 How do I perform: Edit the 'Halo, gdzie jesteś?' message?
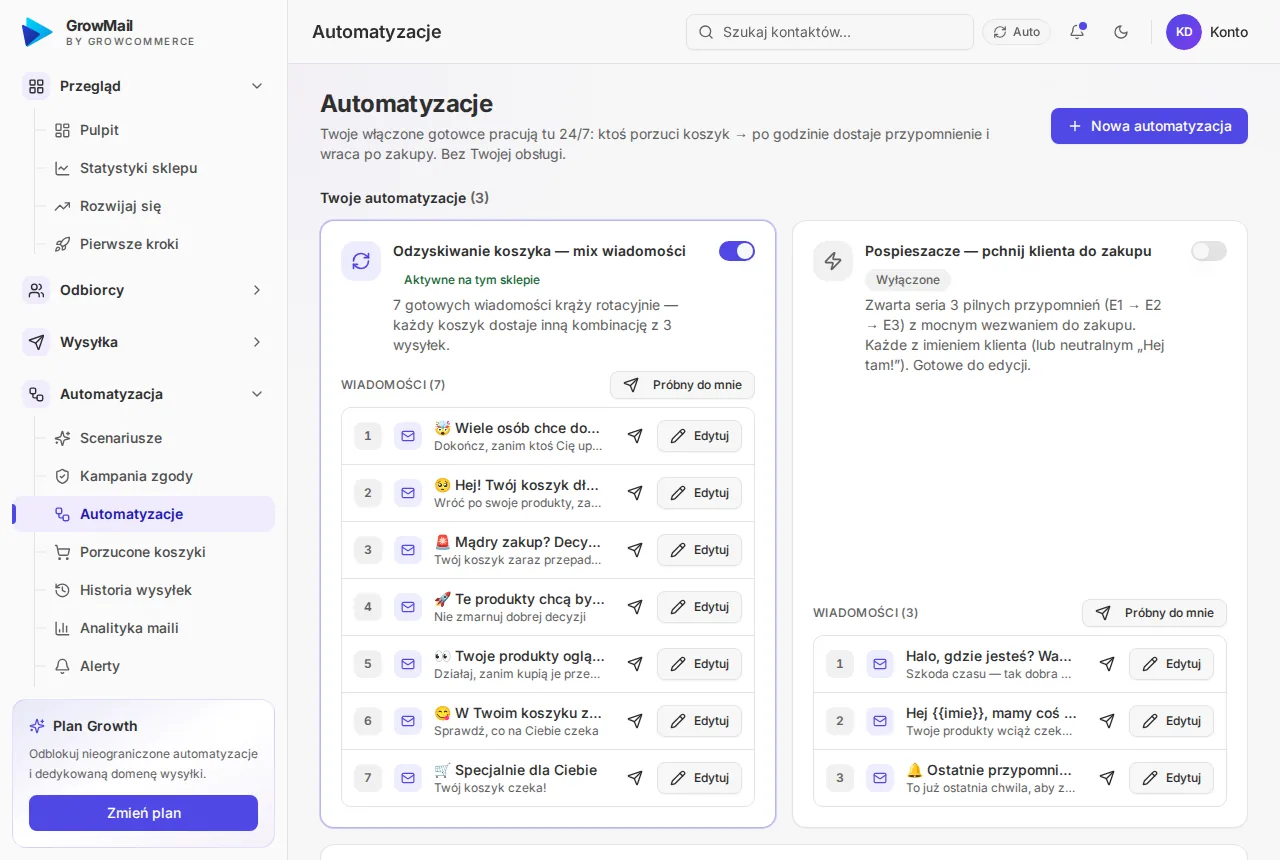pyautogui.click(x=1171, y=664)
